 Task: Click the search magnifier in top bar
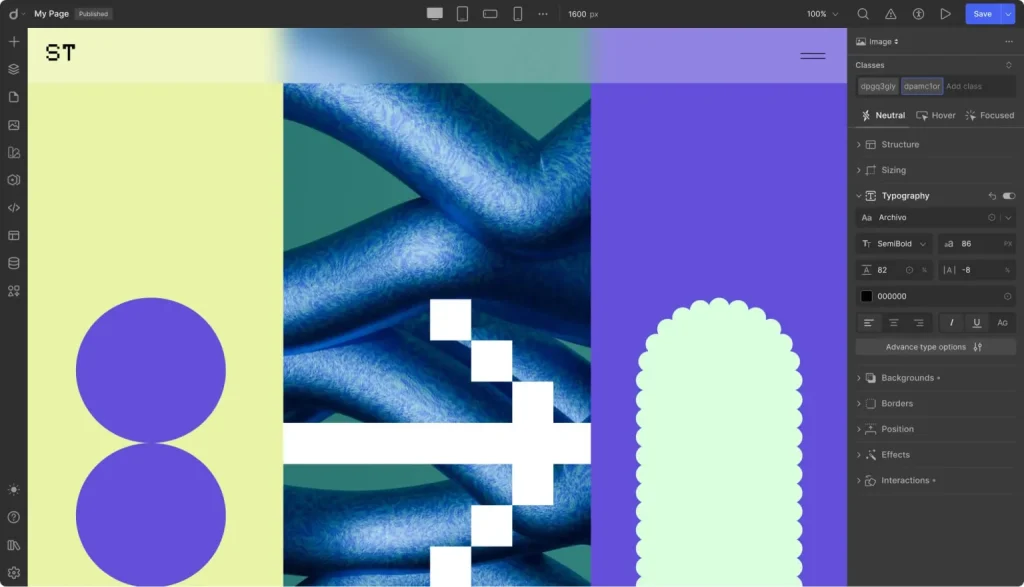point(863,14)
